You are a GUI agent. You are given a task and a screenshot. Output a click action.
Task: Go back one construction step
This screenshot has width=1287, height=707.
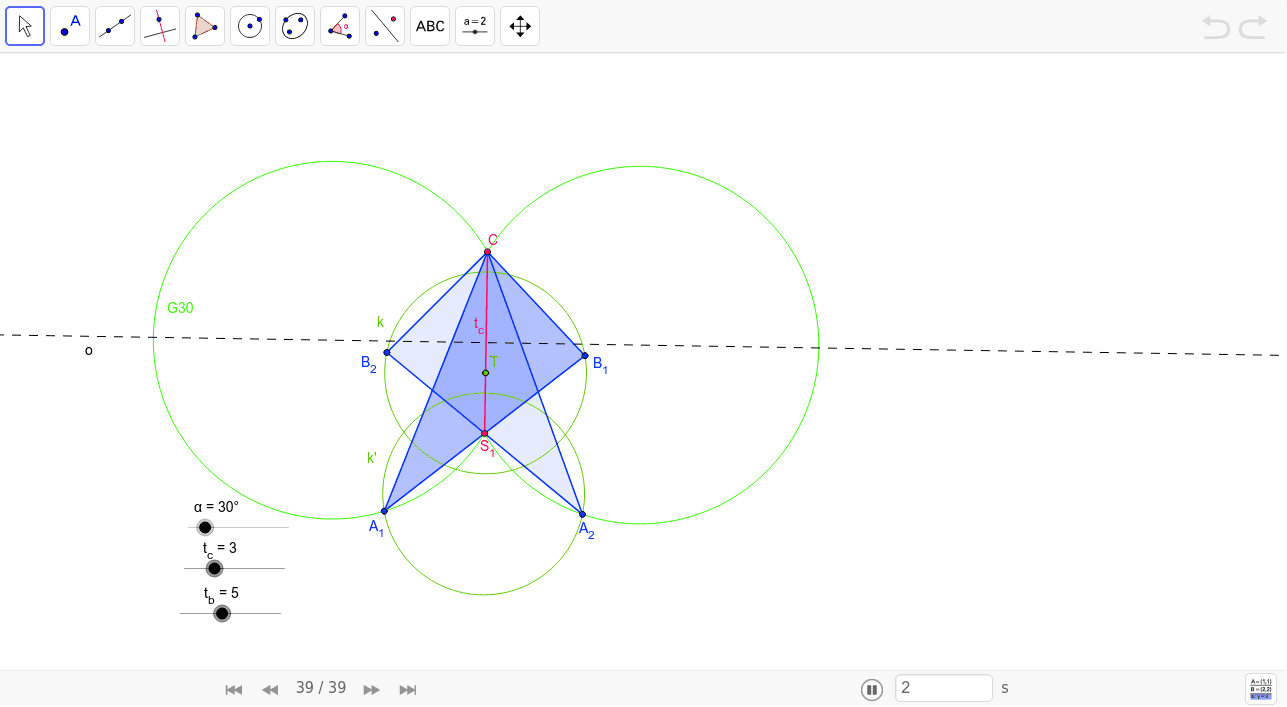pyautogui.click(x=270, y=689)
